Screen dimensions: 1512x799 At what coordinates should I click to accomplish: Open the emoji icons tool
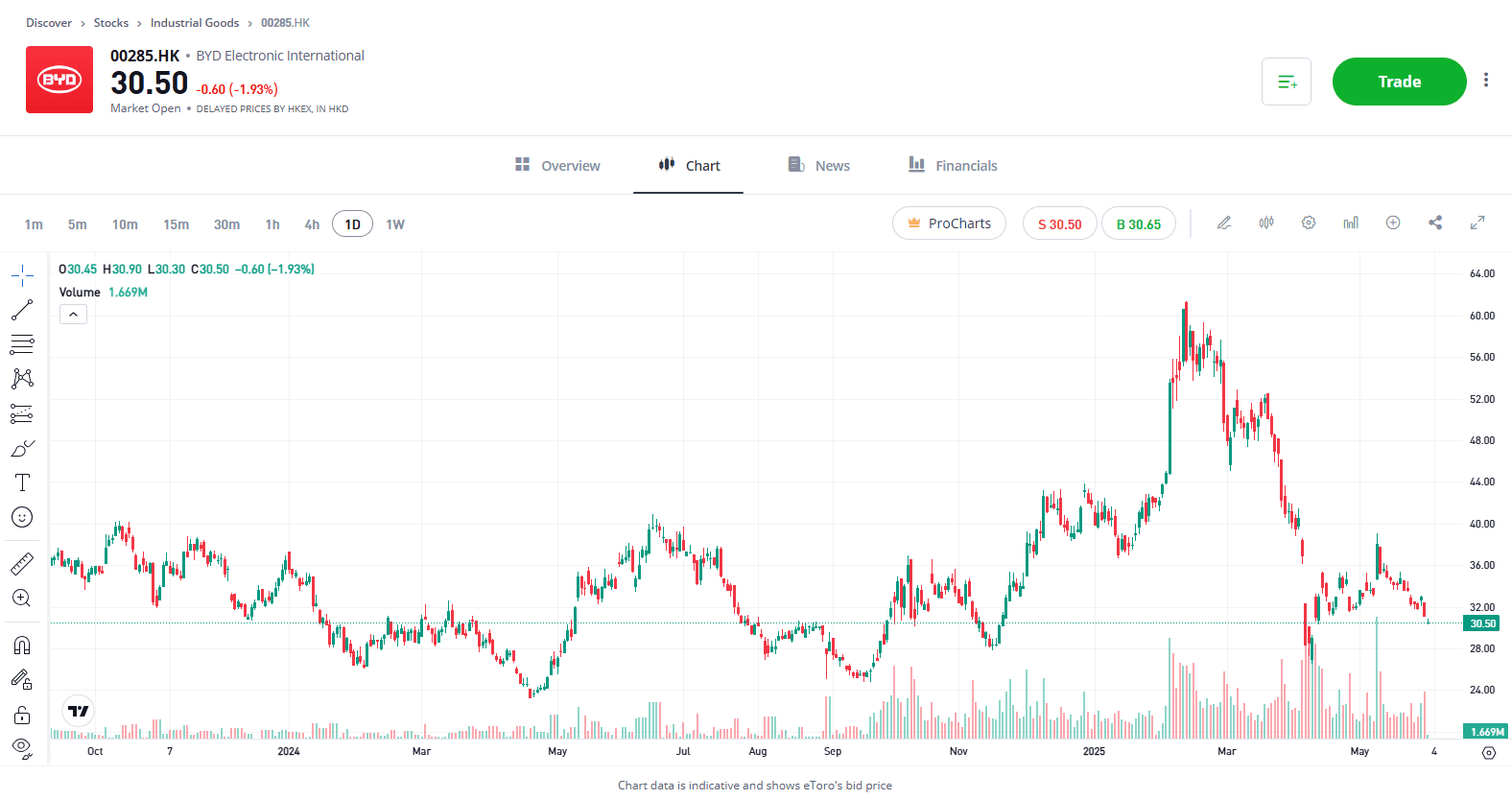click(22, 517)
